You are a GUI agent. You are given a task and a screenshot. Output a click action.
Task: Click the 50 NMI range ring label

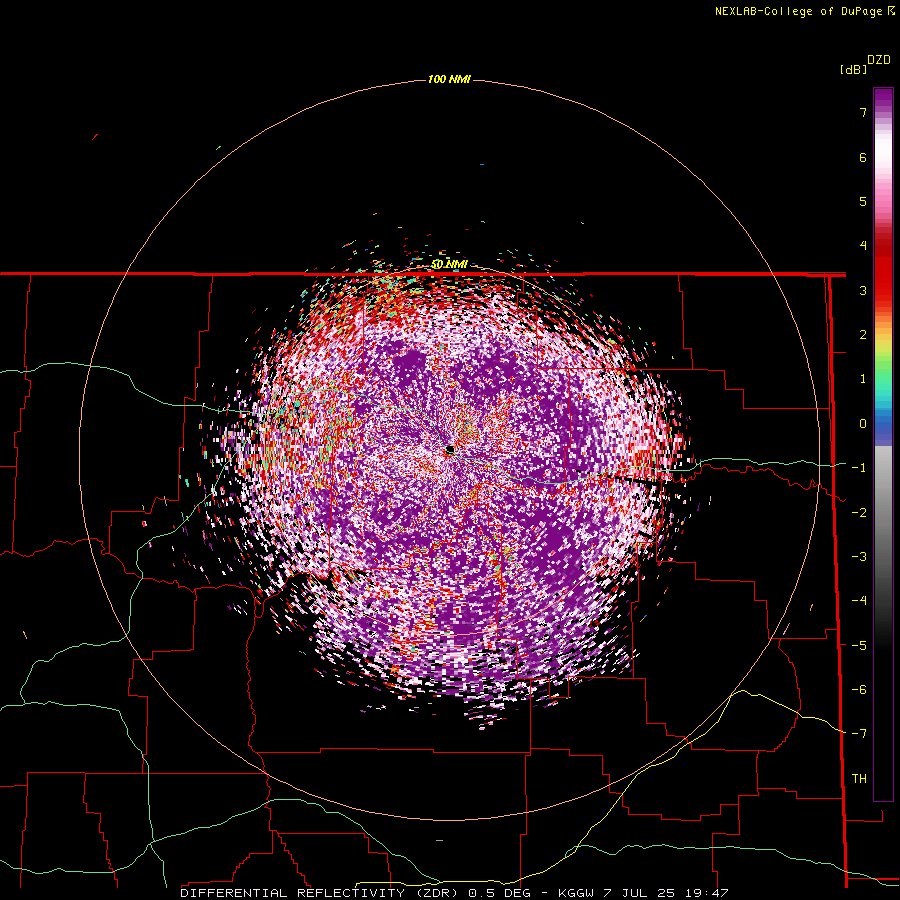(449, 264)
